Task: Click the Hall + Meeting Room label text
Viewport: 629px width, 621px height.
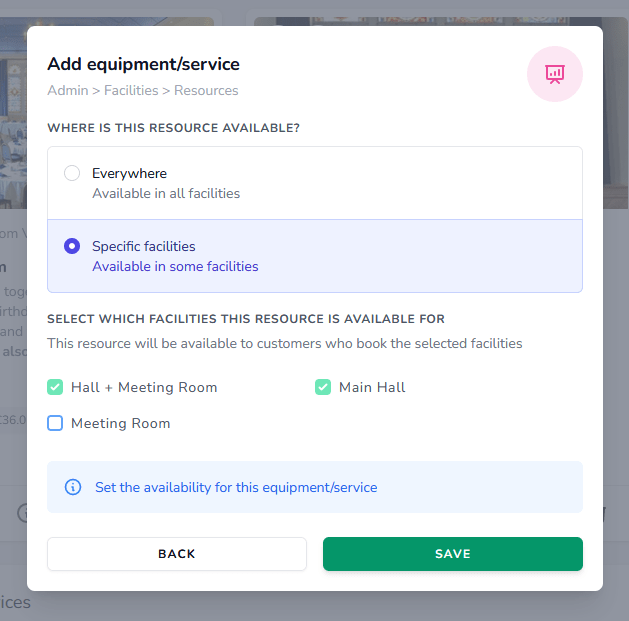Action: point(144,387)
